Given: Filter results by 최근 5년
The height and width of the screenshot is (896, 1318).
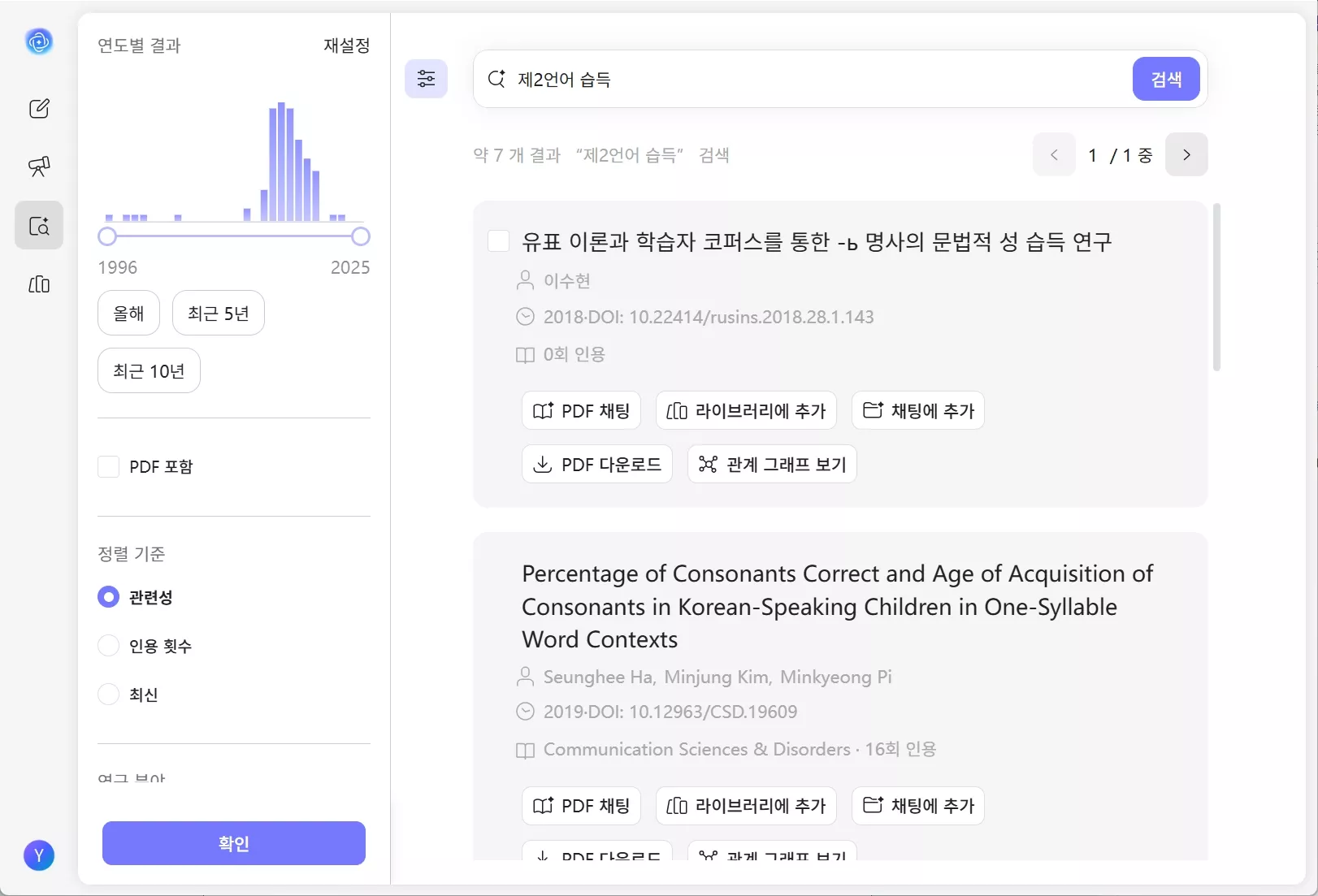Looking at the screenshot, I should [x=218, y=312].
